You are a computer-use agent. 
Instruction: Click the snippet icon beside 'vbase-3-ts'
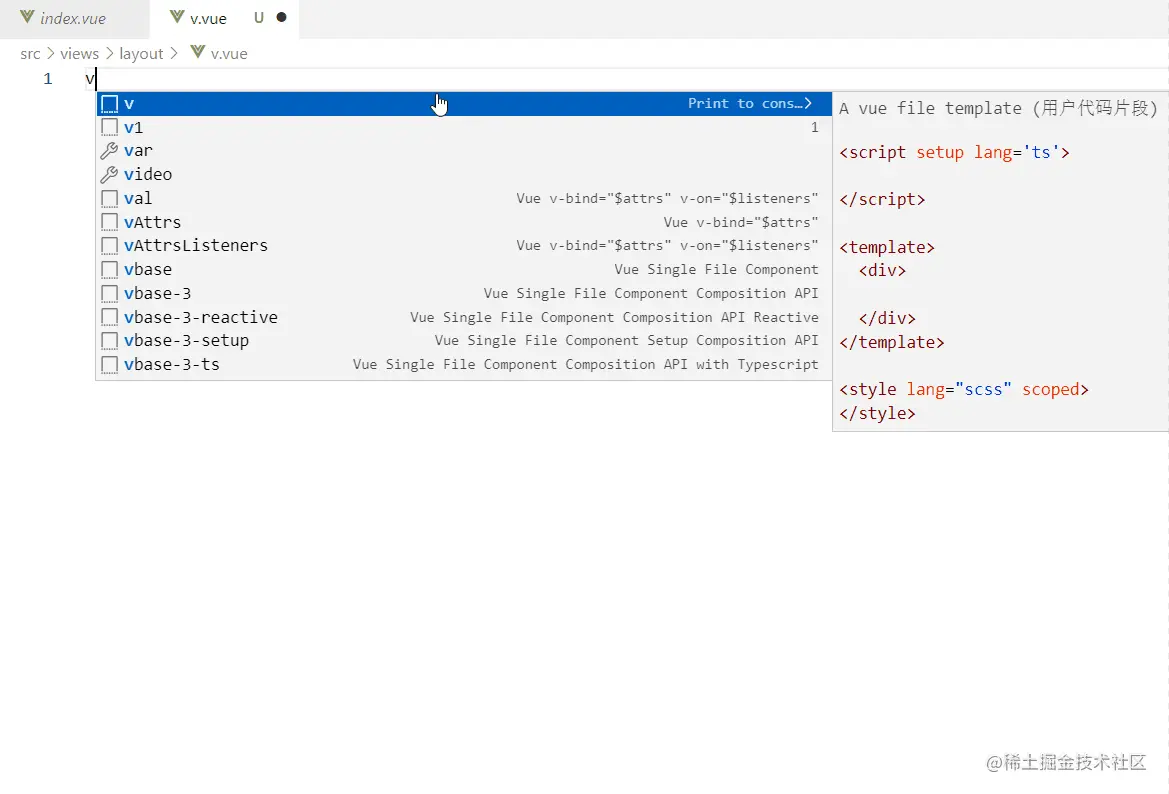[110, 365]
